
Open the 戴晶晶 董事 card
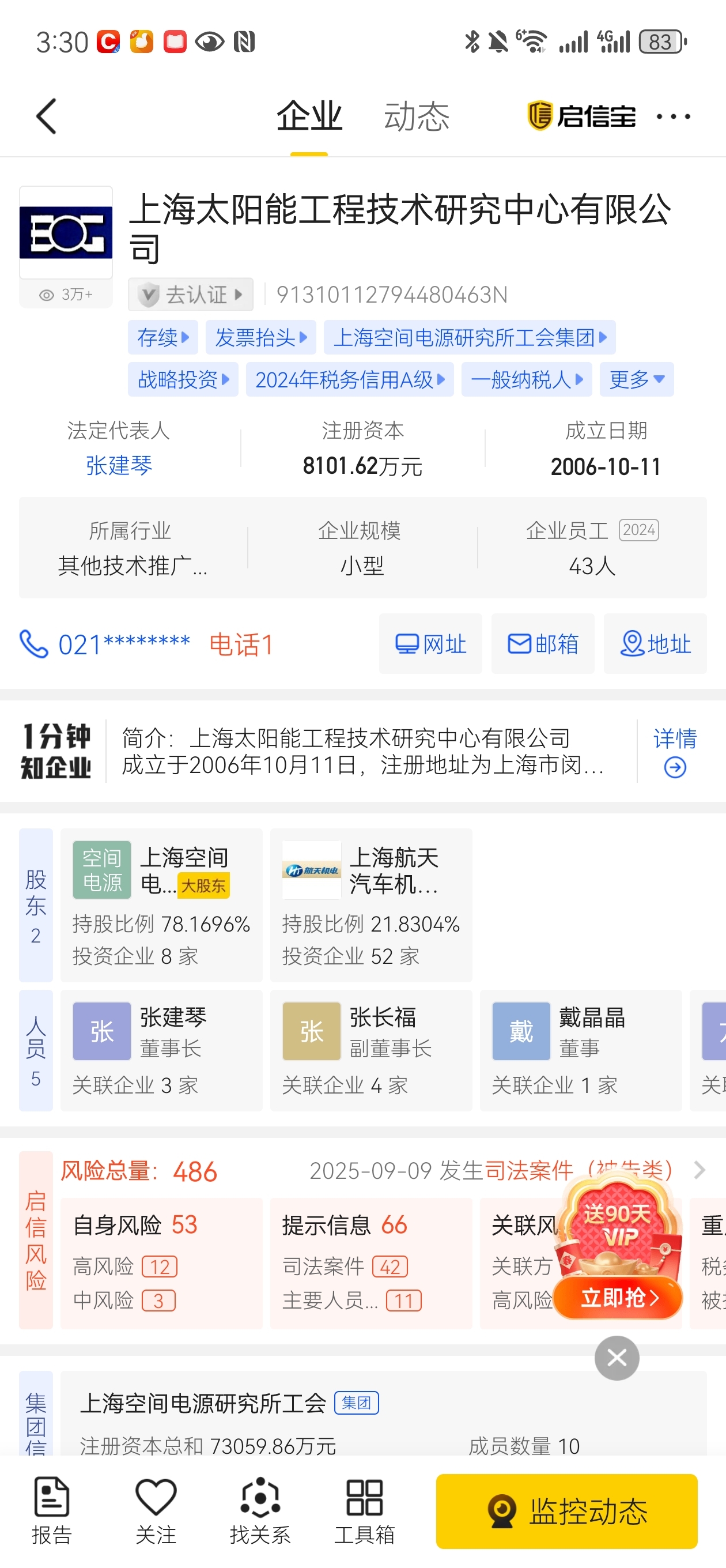click(x=581, y=1050)
